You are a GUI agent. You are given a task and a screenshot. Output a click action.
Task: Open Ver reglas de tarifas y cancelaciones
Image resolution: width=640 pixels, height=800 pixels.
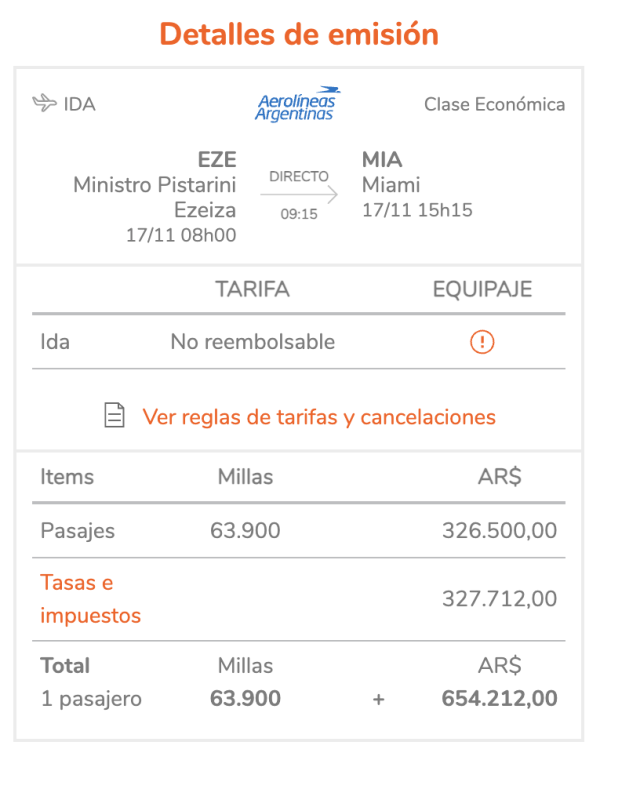(319, 417)
